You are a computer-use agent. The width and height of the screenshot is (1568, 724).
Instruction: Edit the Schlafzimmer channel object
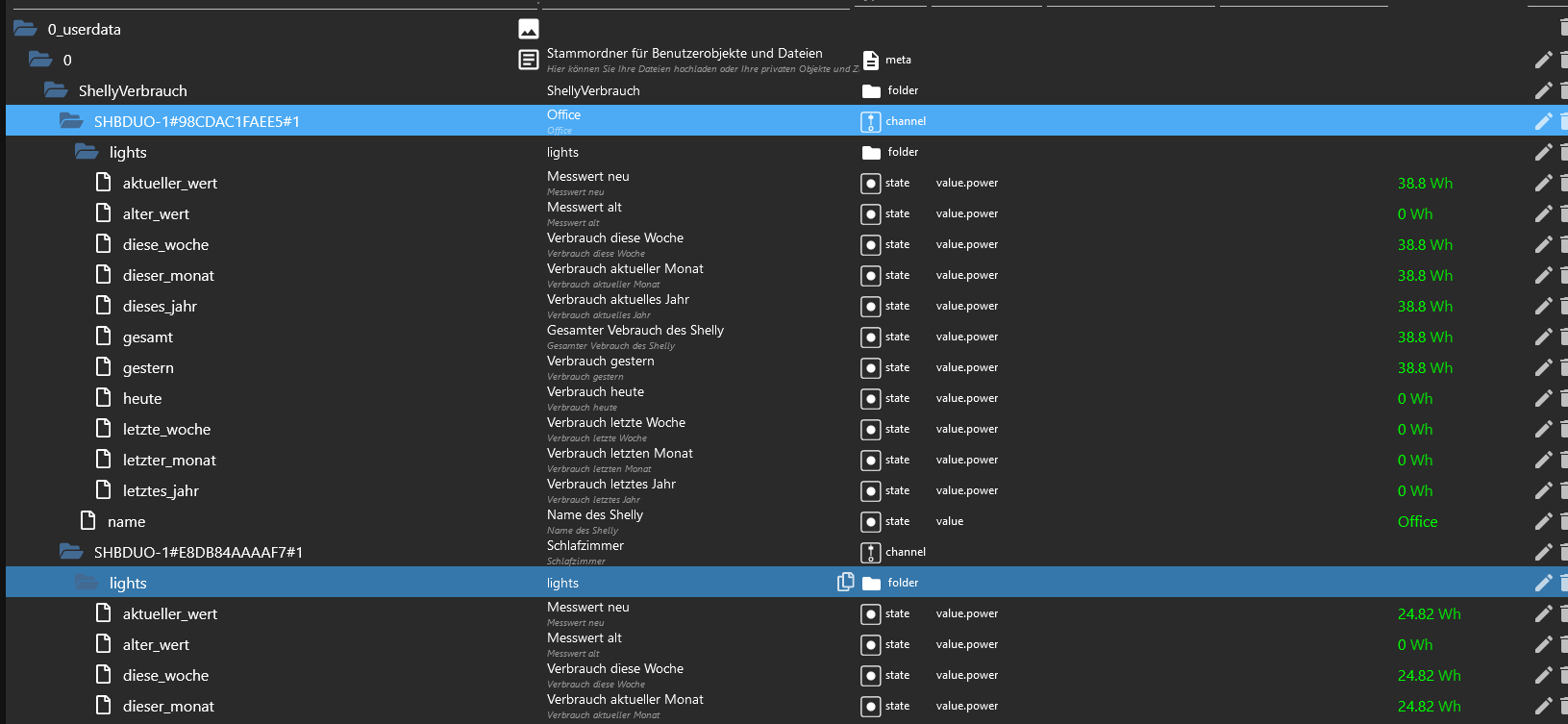(x=1543, y=552)
